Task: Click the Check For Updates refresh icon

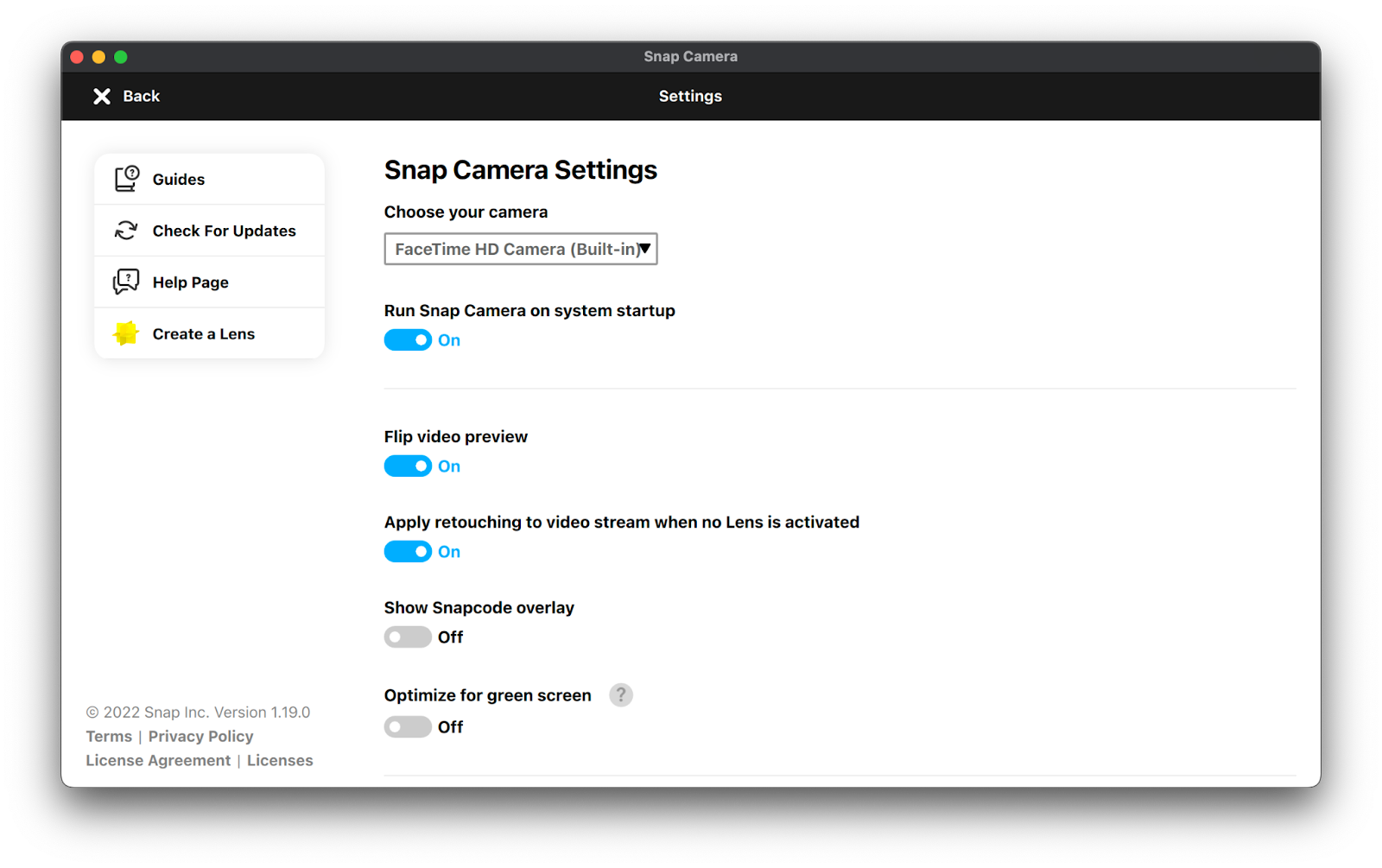Action: tap(126, 231)
